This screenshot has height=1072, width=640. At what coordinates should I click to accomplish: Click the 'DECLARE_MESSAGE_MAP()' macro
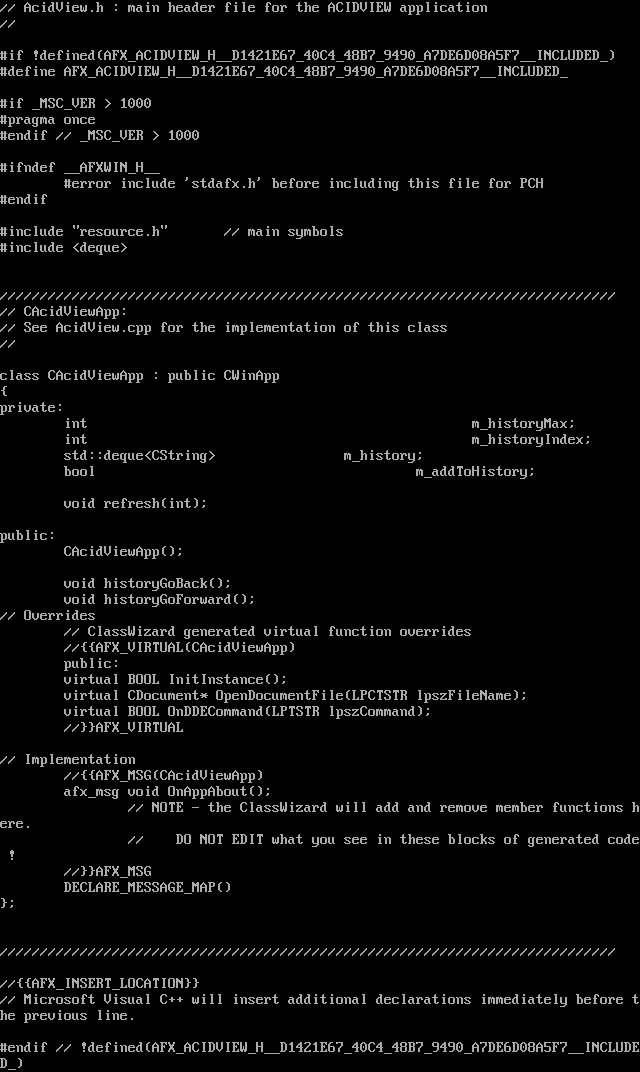pyautogui.click(x=147, y=888)
